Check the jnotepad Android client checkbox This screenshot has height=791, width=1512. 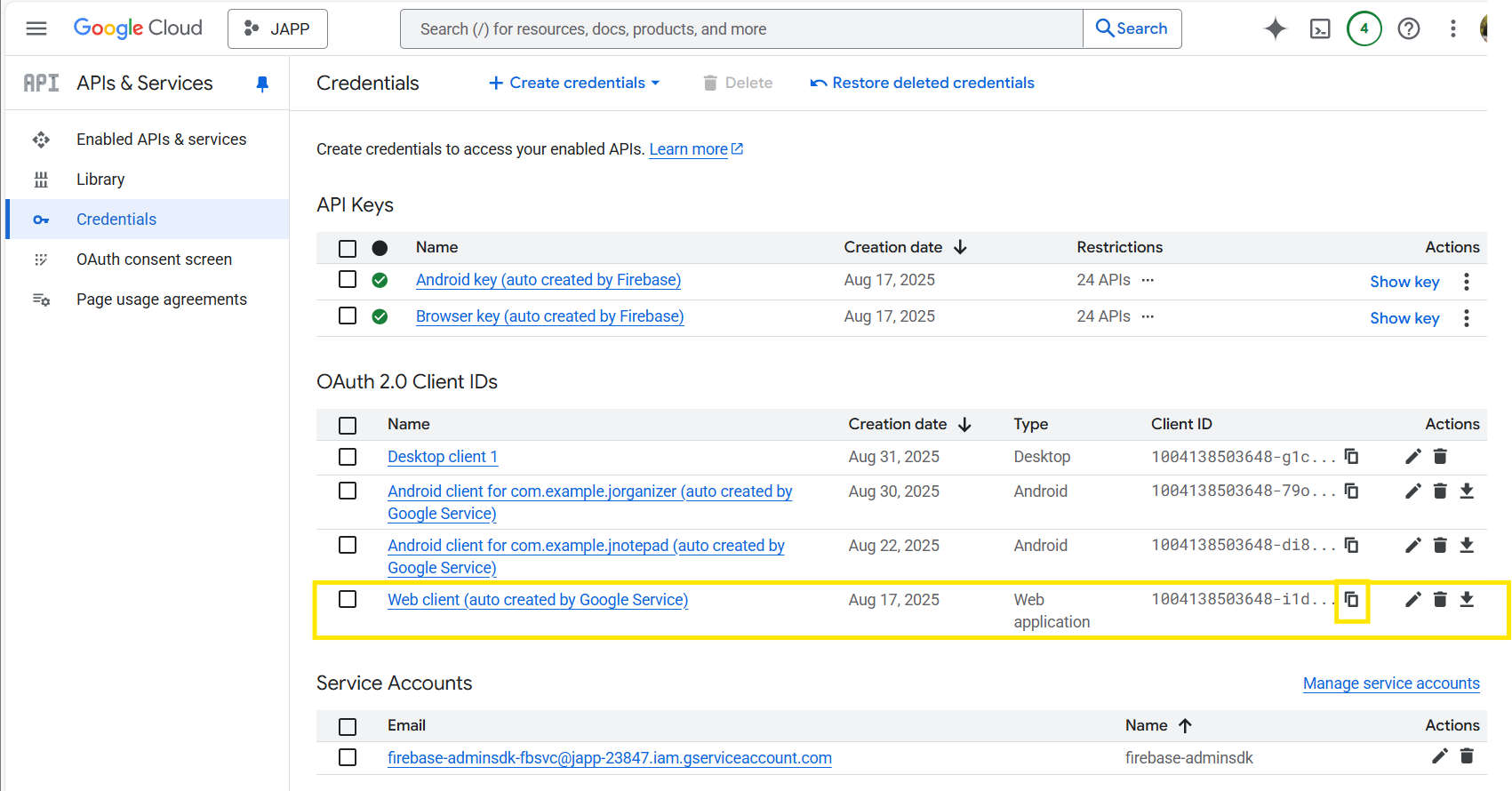[x=348, y=546]
